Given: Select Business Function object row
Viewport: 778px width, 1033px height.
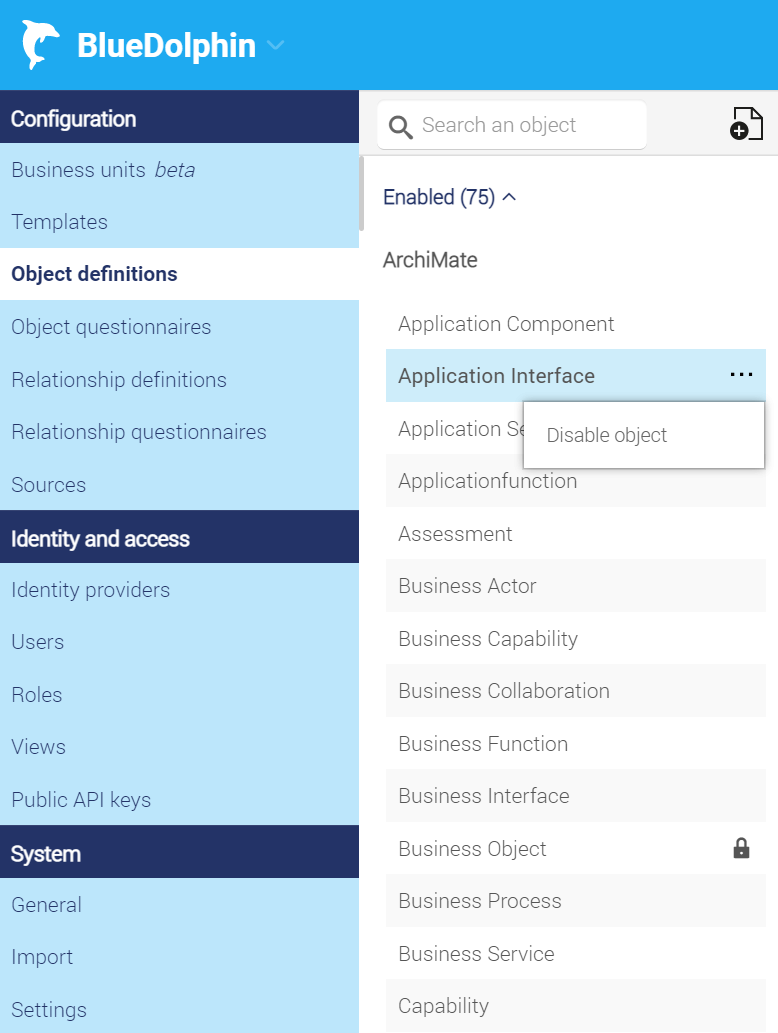Looking at the screenshot, I should [x=575, y=743].
